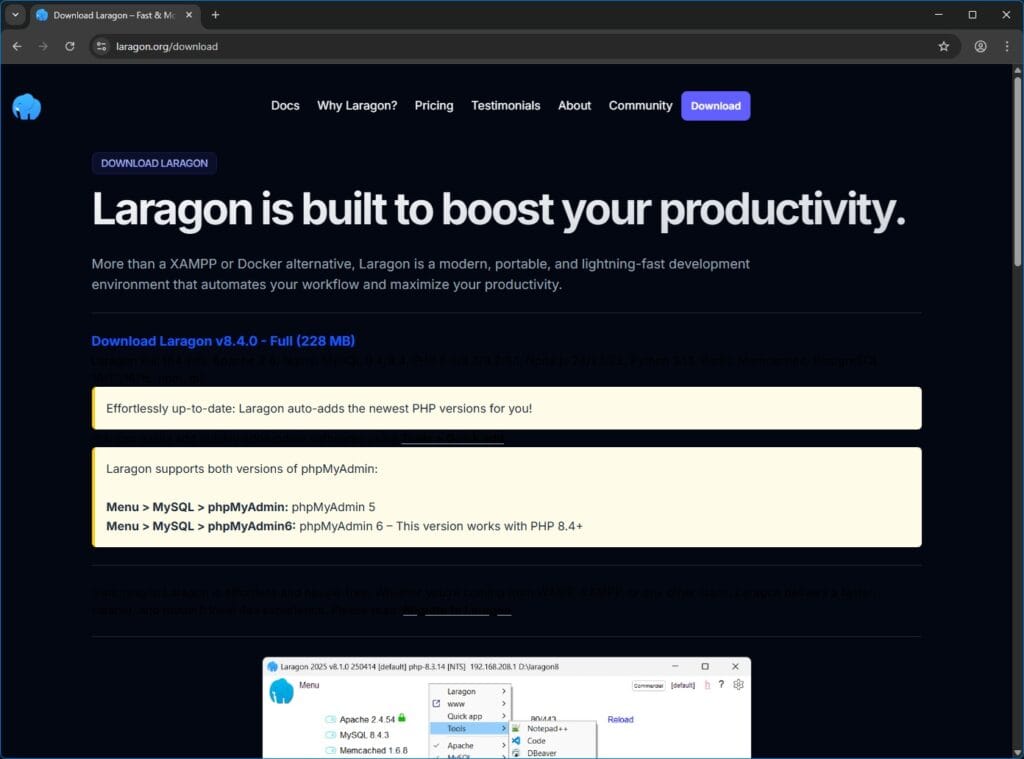Open Docs in the navigation bar
The height and width of the screenshot is (759, 1024).
point(285,105)
